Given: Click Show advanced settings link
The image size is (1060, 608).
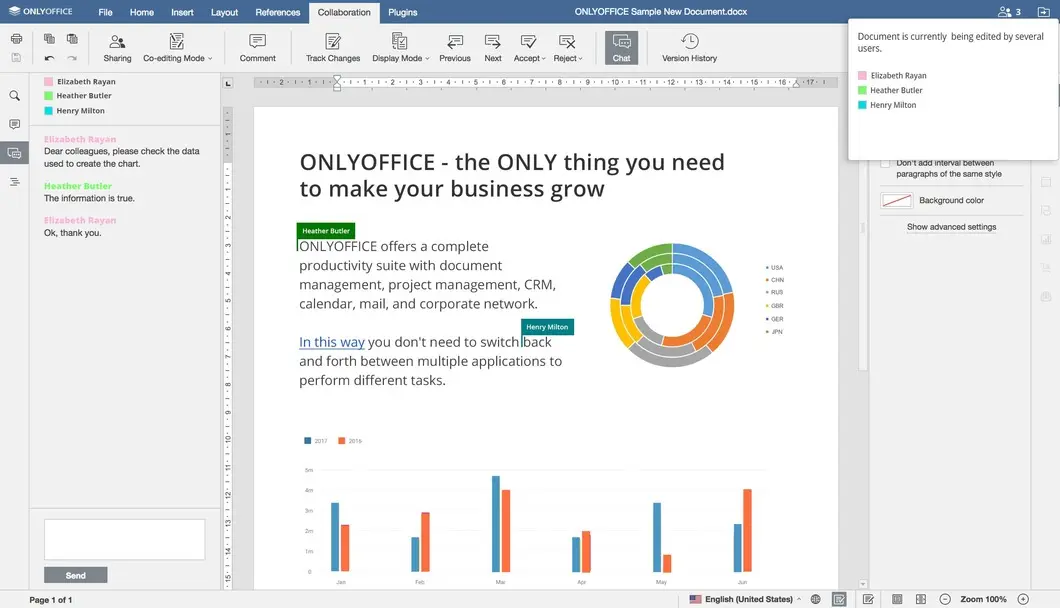Looking at the screenshot, I should 951,227.
